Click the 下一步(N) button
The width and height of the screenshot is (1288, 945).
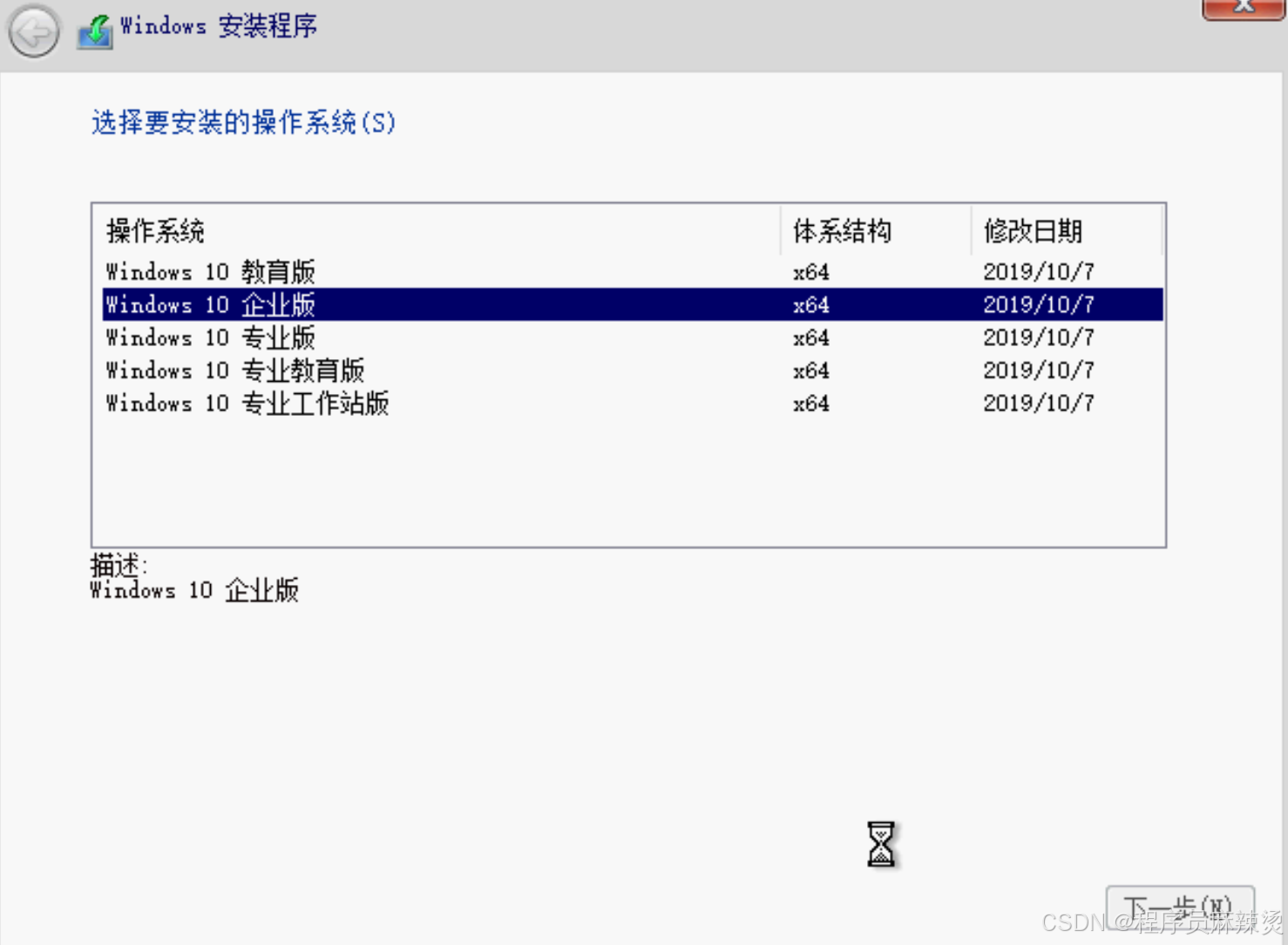pyautogui.click(x=1180, y=909)
